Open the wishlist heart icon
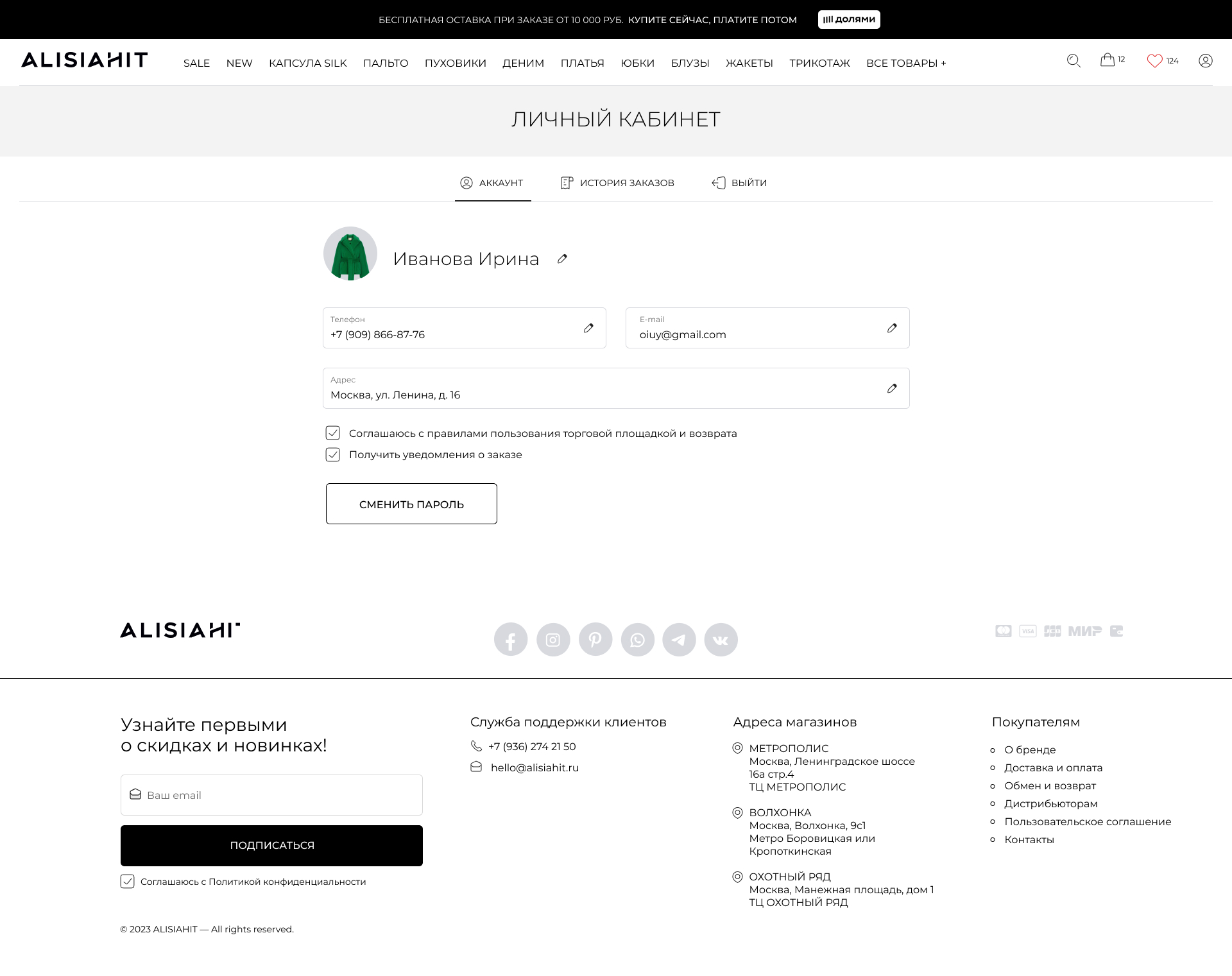Viewport: 1232px width, 976px height. 1154,61
